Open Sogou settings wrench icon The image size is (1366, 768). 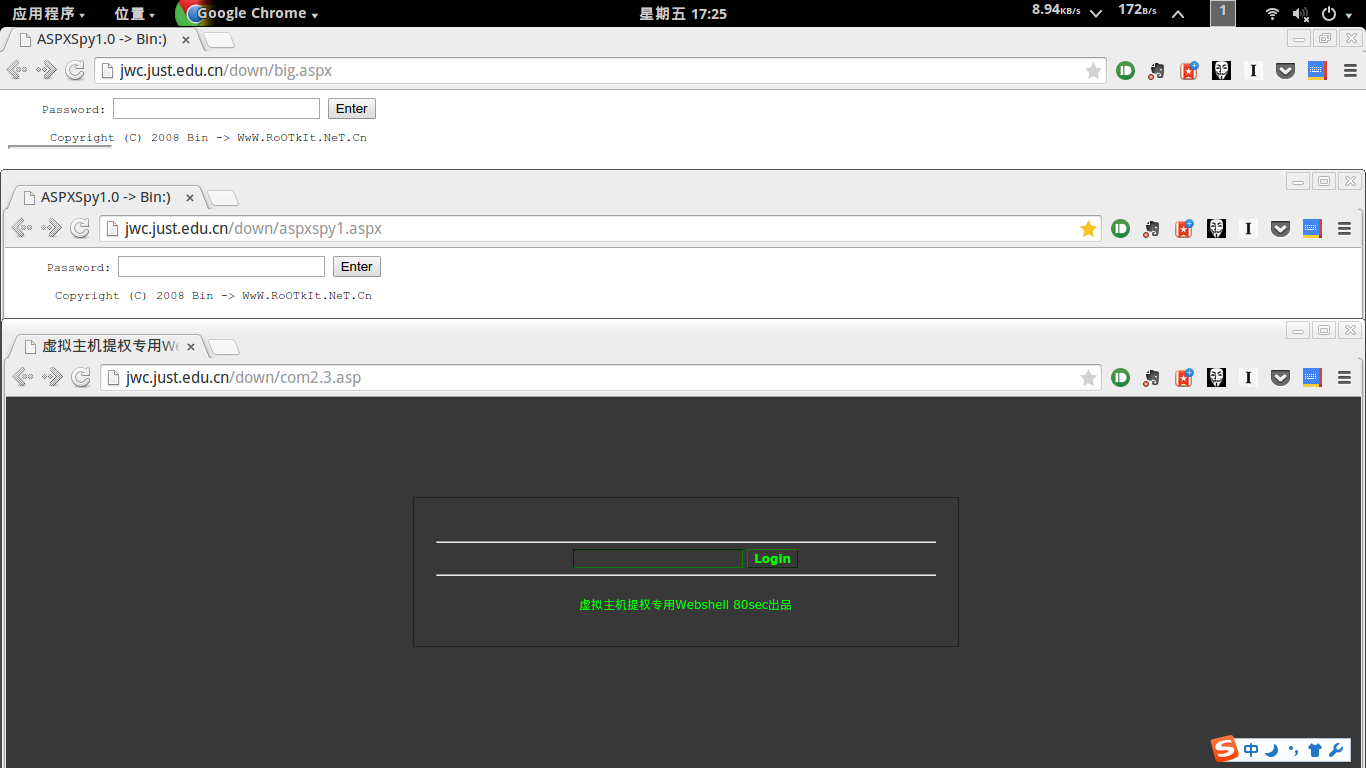point(1335,750)
